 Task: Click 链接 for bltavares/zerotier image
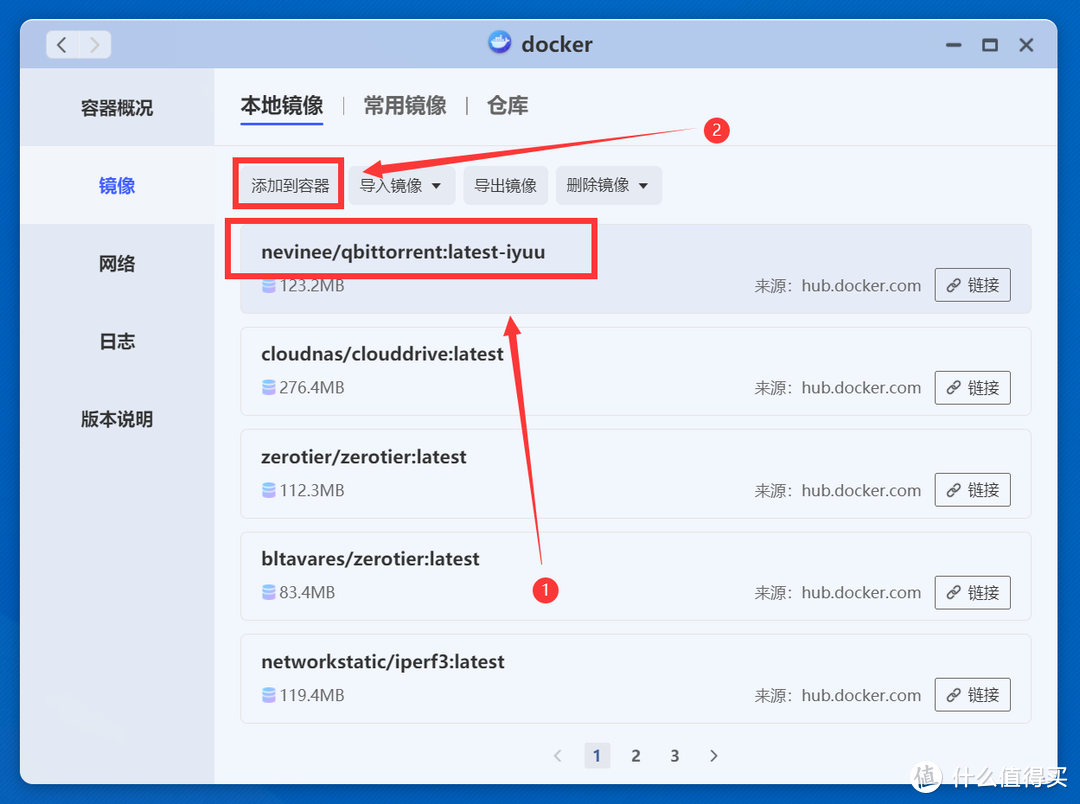973,592
